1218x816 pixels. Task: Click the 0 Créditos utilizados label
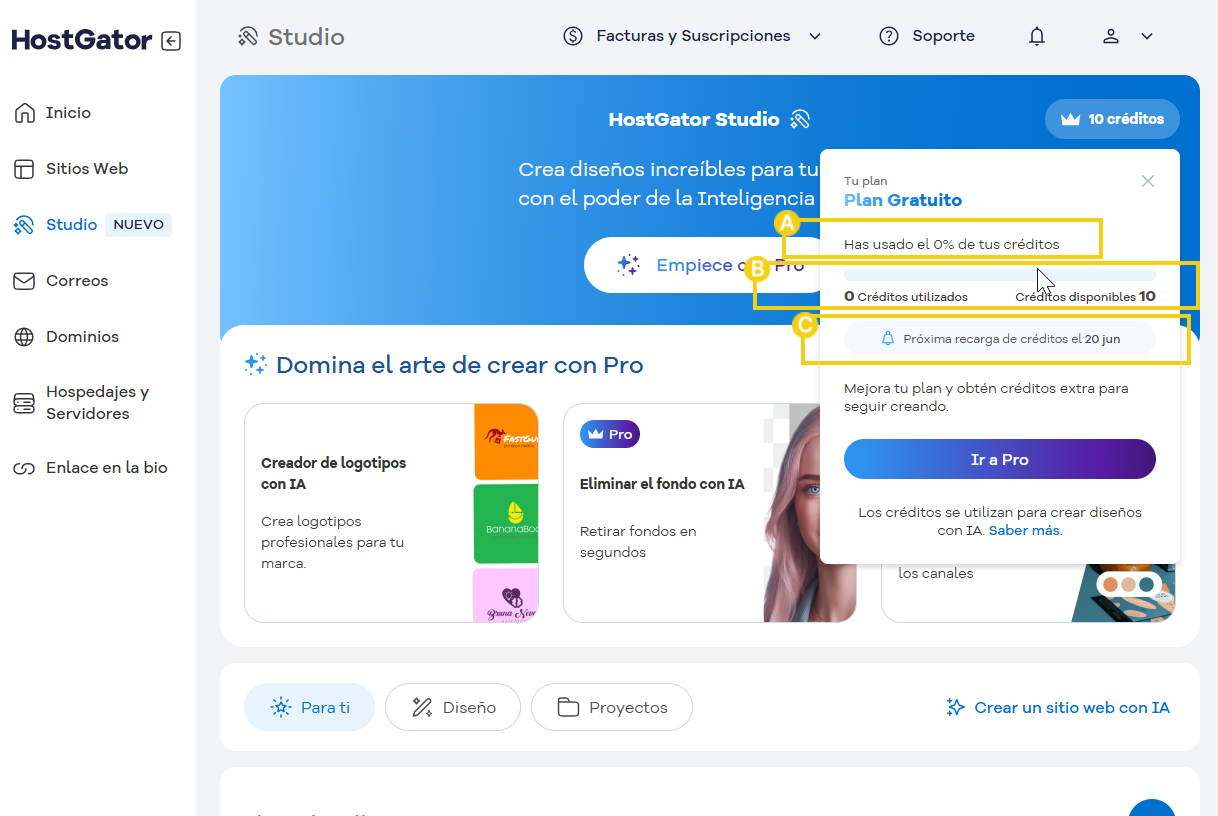tap(906, 297)
